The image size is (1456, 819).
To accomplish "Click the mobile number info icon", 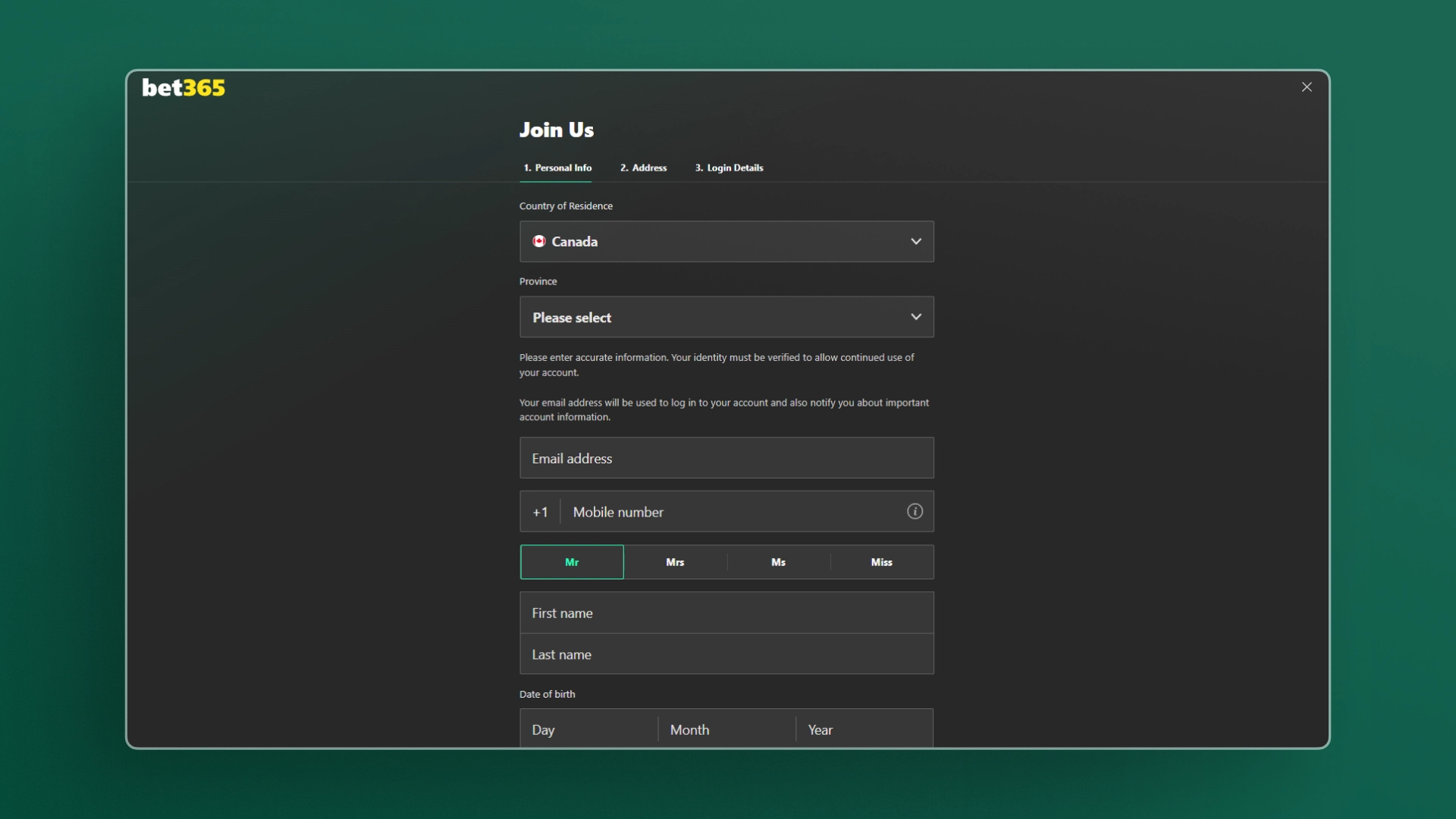I will tap(915, 511).
